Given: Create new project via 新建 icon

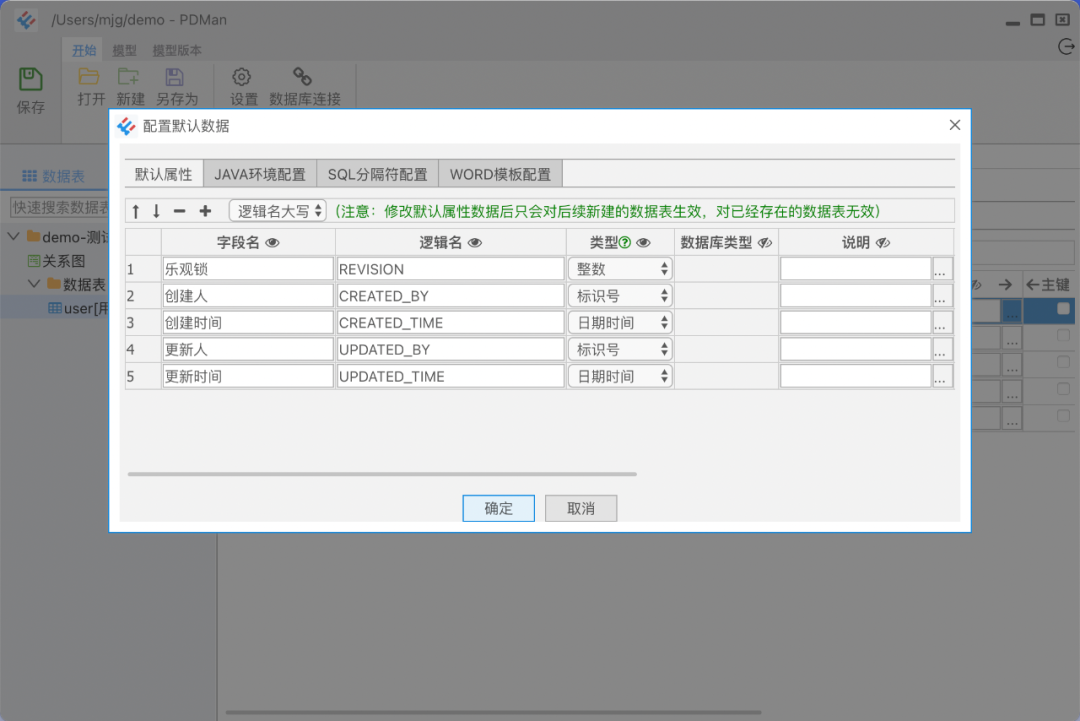Looking at the screenshot, I should coord(128,76).
